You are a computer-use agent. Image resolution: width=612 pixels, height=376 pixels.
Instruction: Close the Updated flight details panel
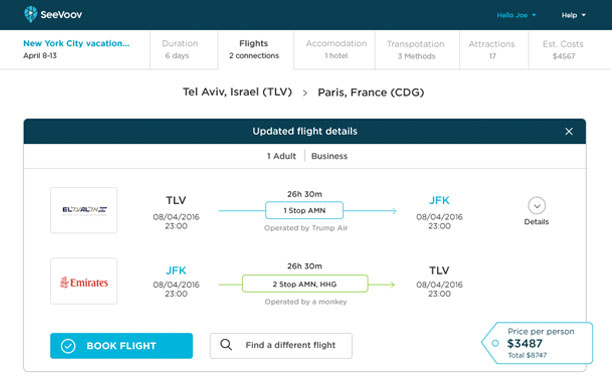569,132
